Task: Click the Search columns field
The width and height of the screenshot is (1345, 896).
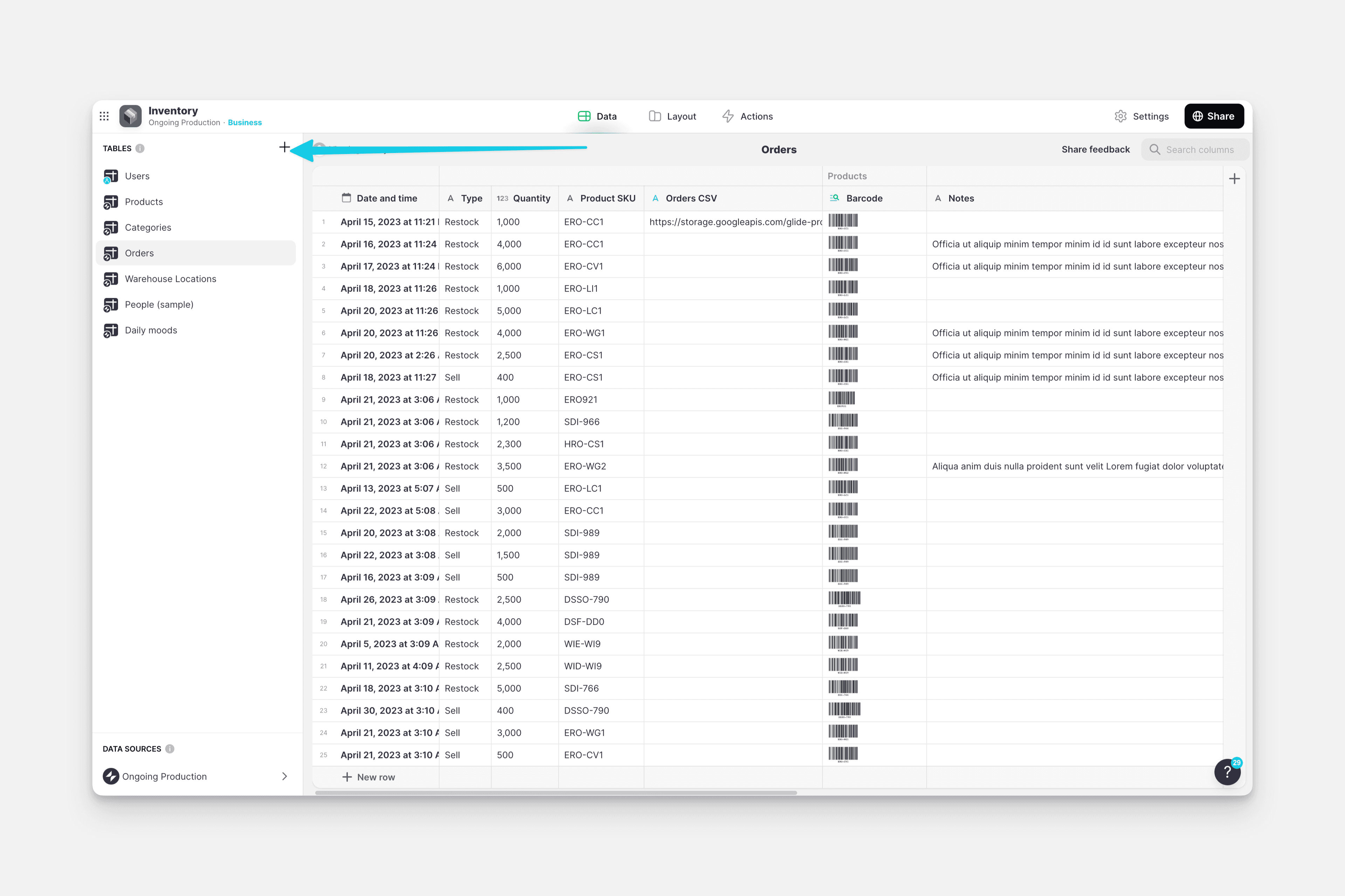Action: pos(1195,150)
